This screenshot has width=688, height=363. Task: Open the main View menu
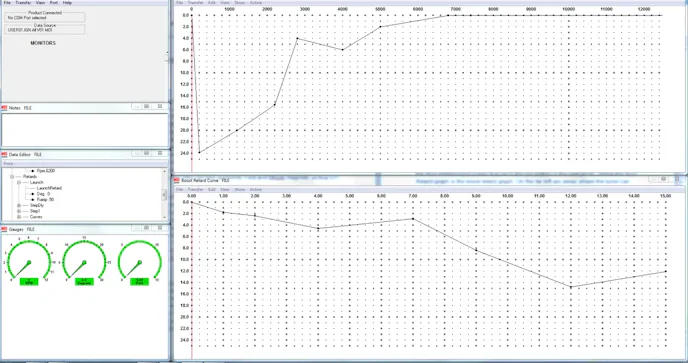click(40, 3)
